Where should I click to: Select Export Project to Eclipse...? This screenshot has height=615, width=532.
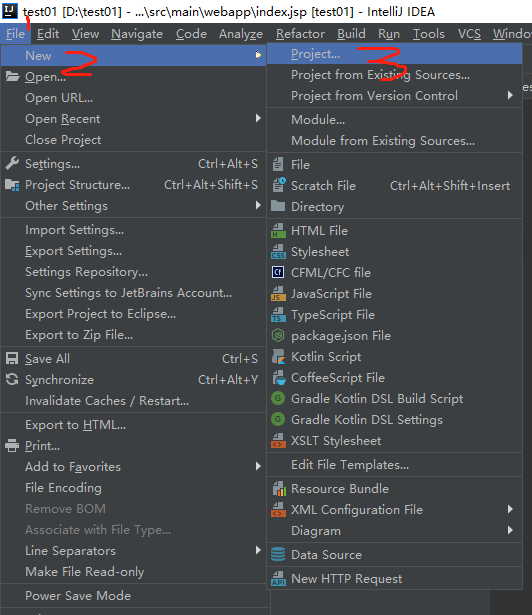pos(133,314)
